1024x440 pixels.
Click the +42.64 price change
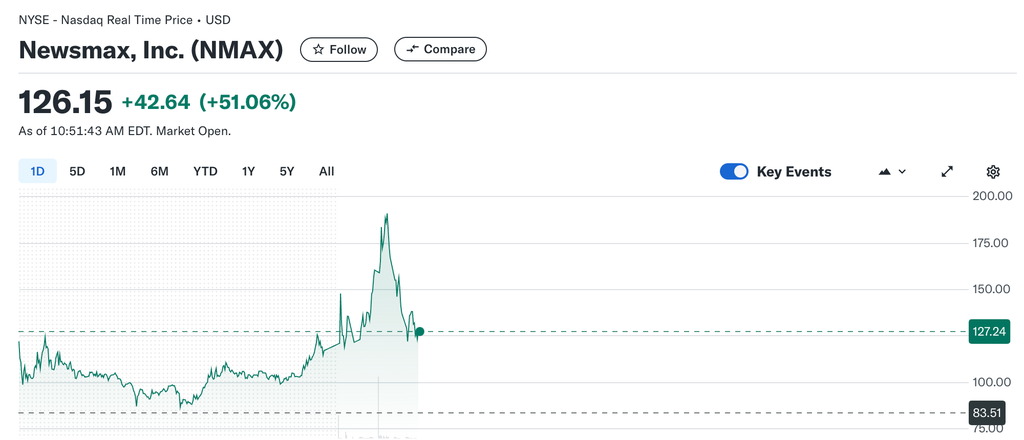[x=156, y=102]
